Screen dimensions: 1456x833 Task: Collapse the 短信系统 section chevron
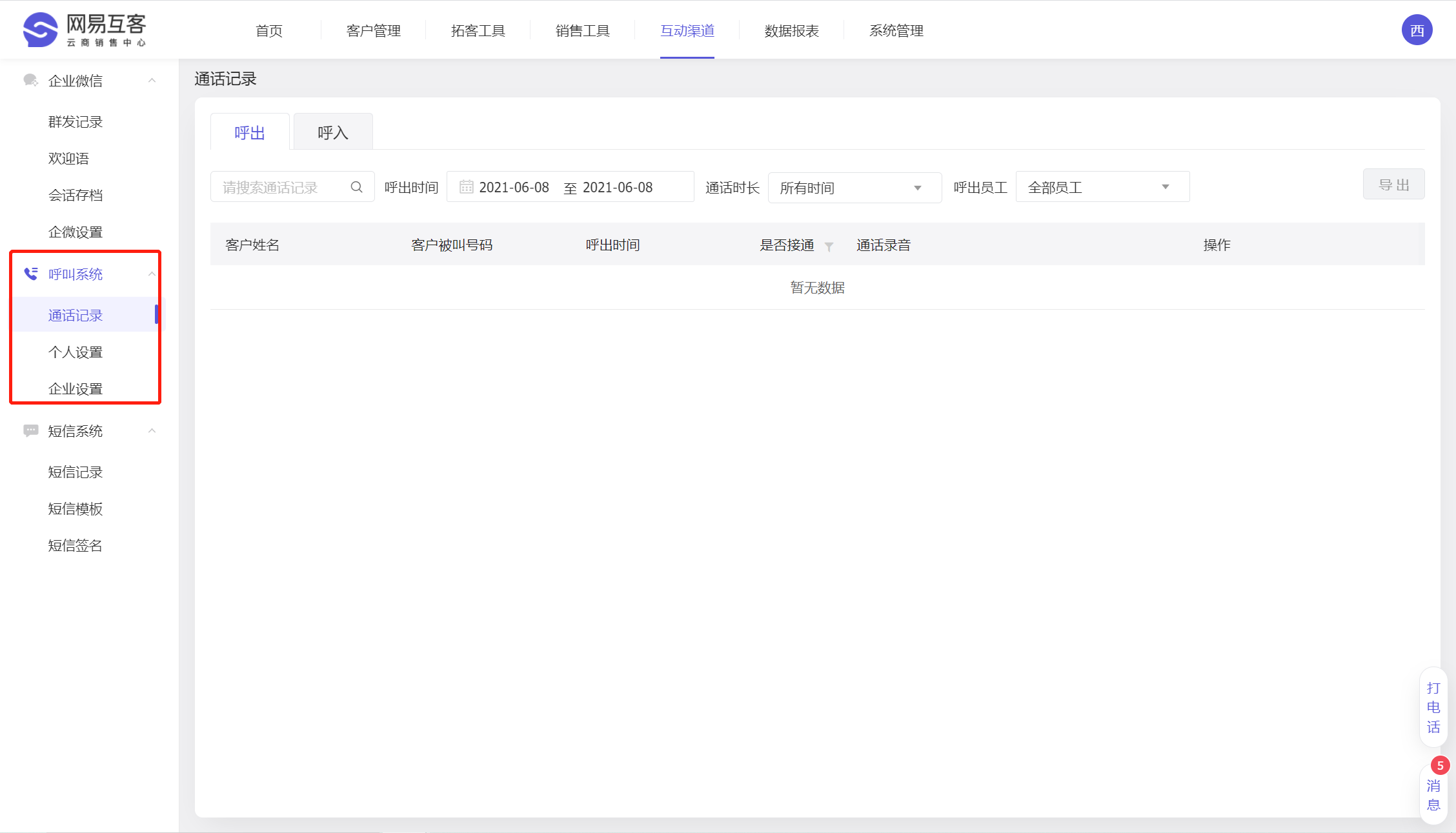(152, 431)
